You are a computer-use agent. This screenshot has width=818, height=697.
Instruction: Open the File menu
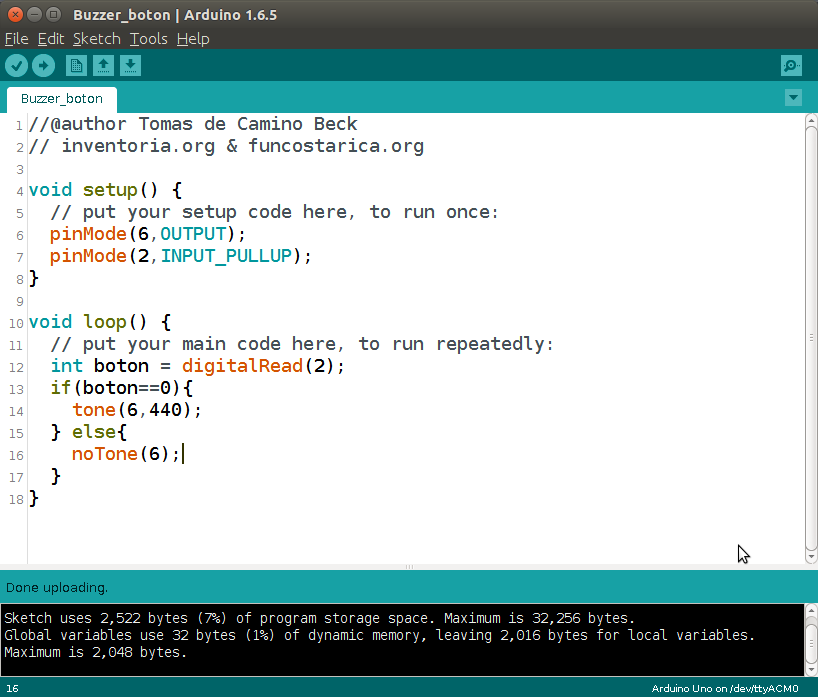pyautogui.click(x=17, y=39)
